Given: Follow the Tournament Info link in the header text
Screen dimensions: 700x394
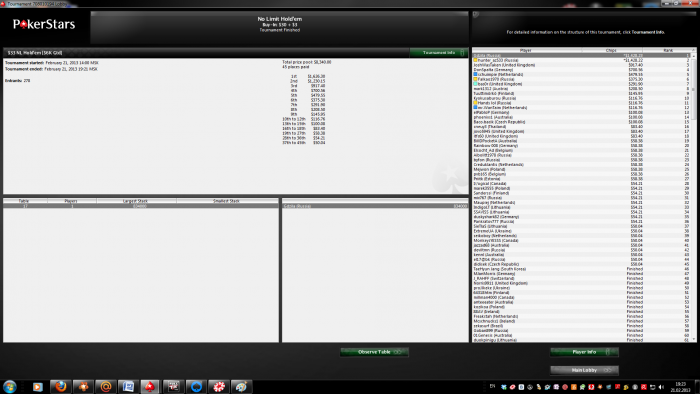Looking at the screenshot, I should [648, 32].
